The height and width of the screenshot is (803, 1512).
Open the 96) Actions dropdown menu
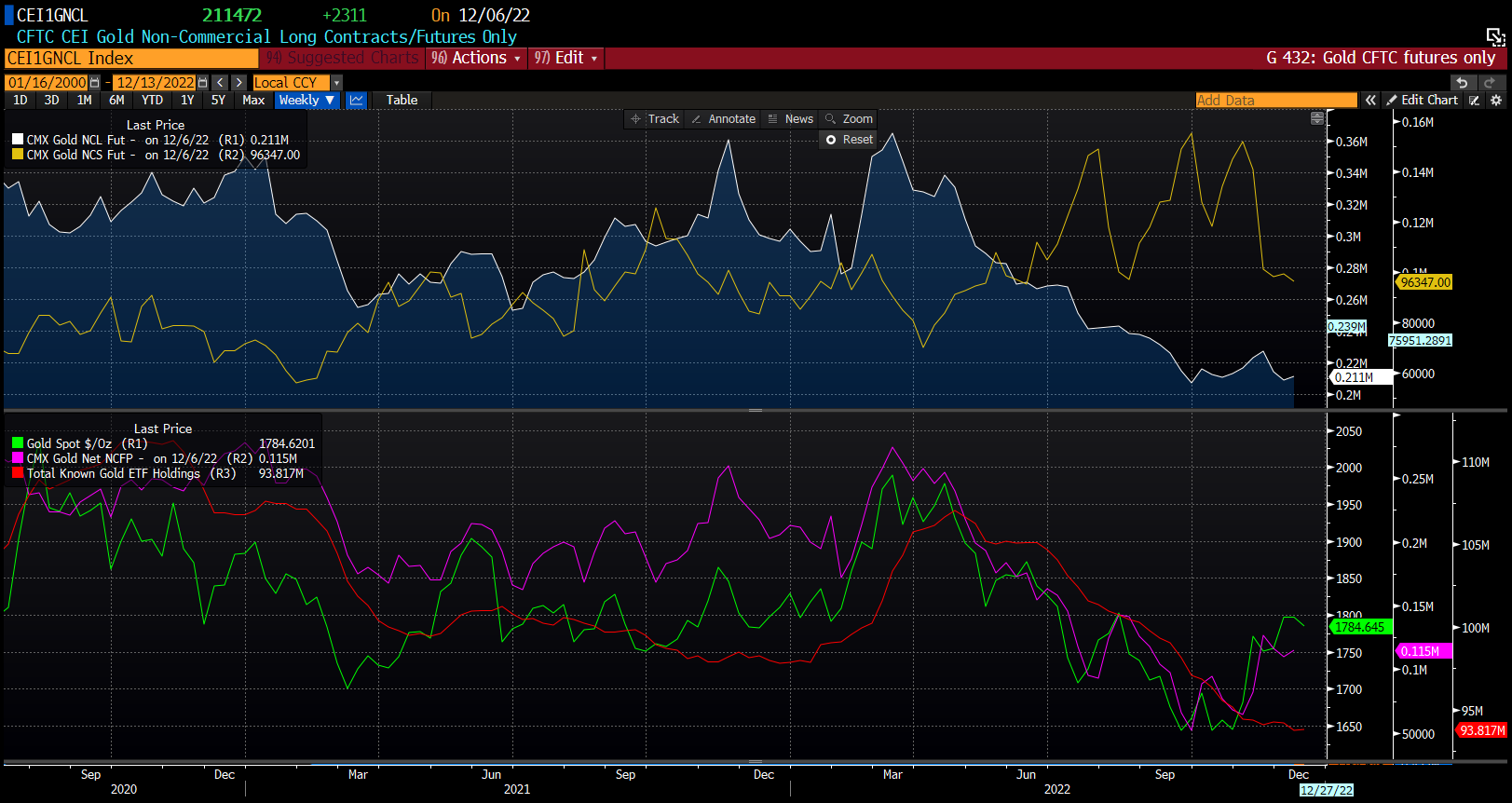click(x=476, y=58)
